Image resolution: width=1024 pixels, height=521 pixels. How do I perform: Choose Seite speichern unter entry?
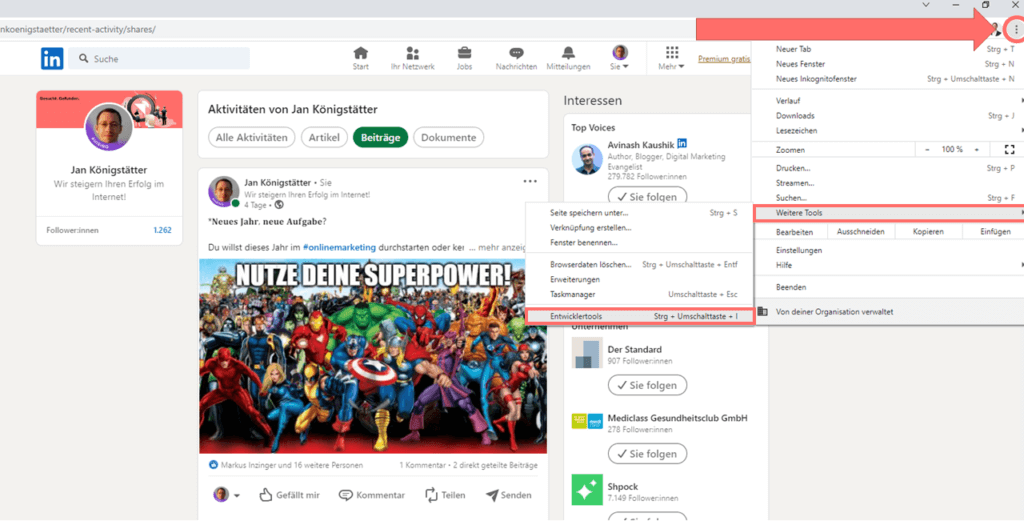pos(639,213)
